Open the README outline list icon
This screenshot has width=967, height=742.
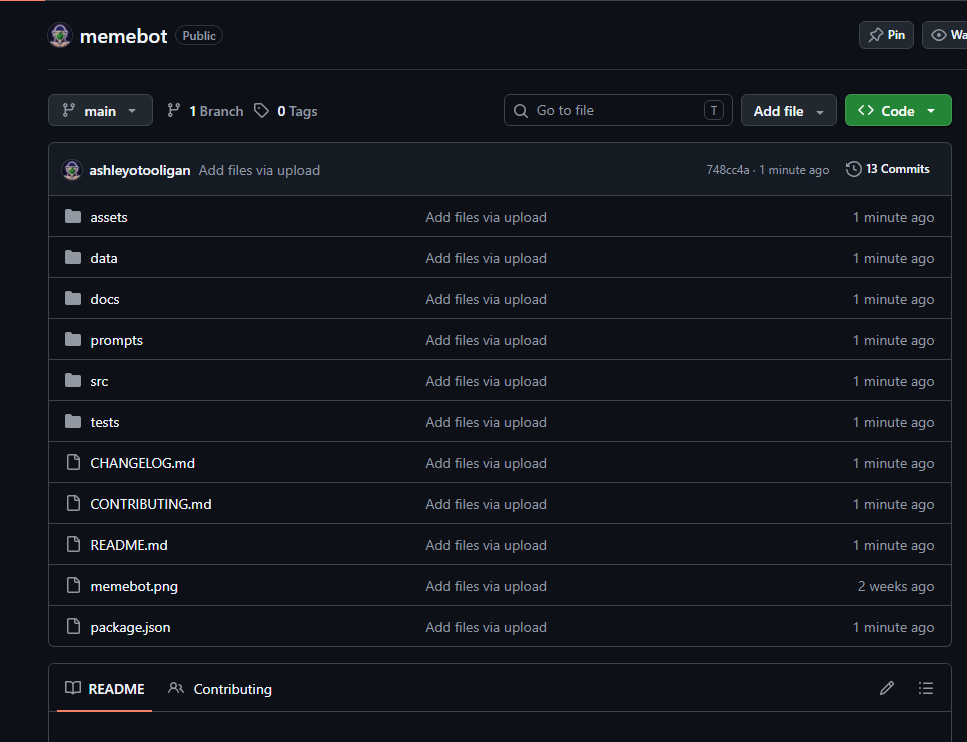tap(926, 688)
